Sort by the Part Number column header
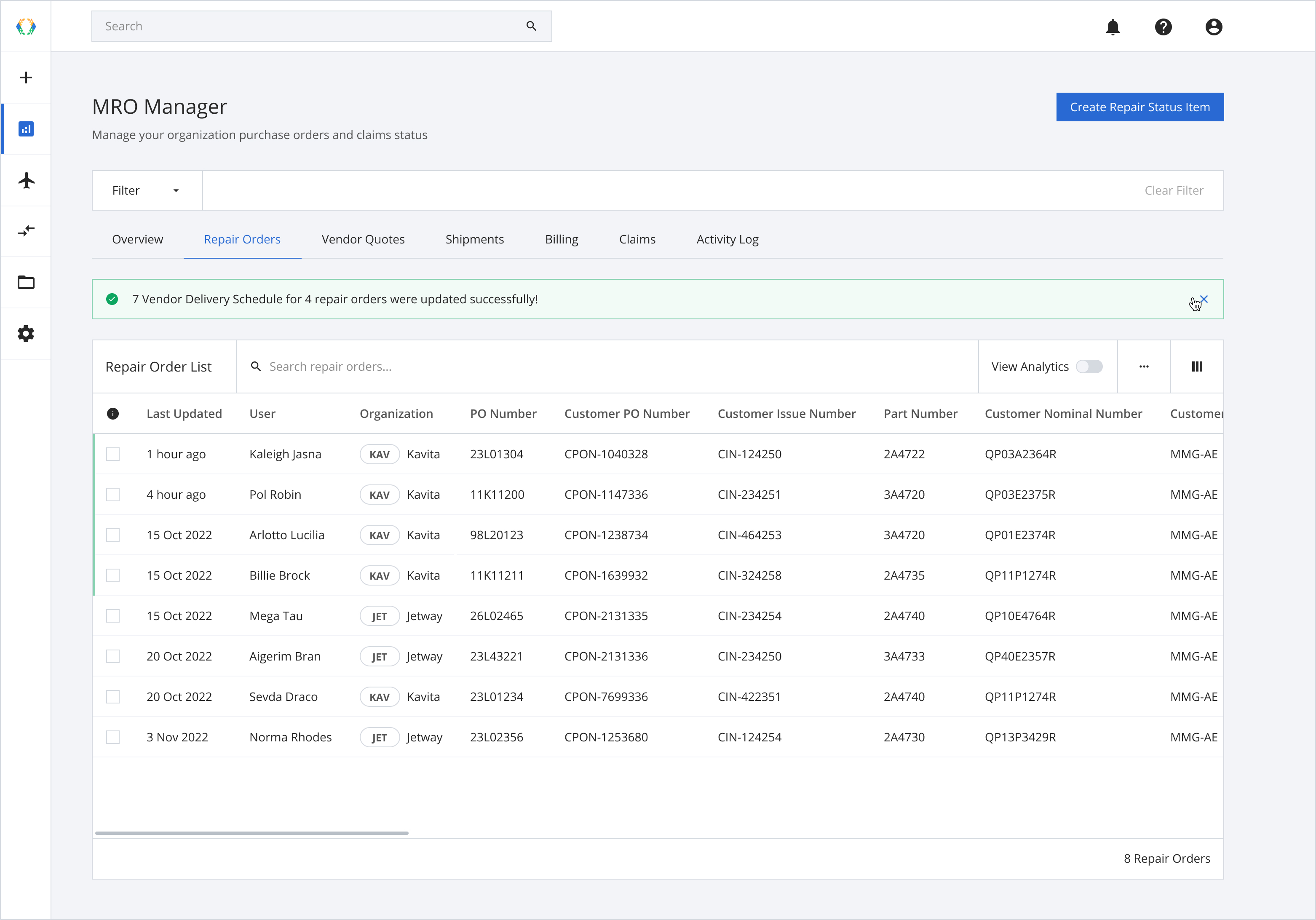 (920, 414)
